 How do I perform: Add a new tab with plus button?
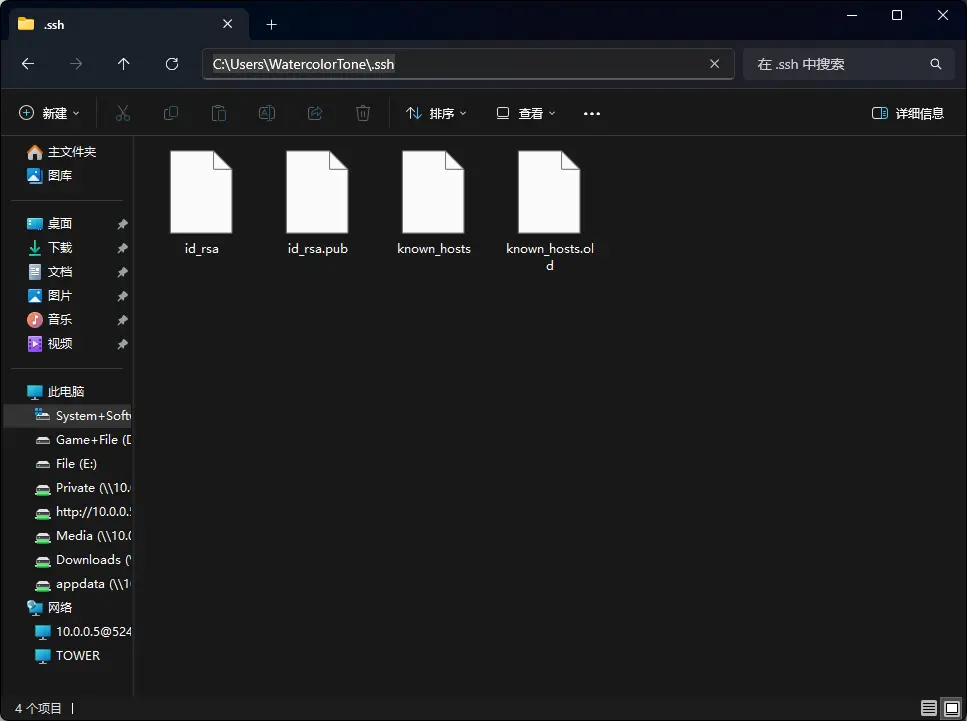point(271,24)
